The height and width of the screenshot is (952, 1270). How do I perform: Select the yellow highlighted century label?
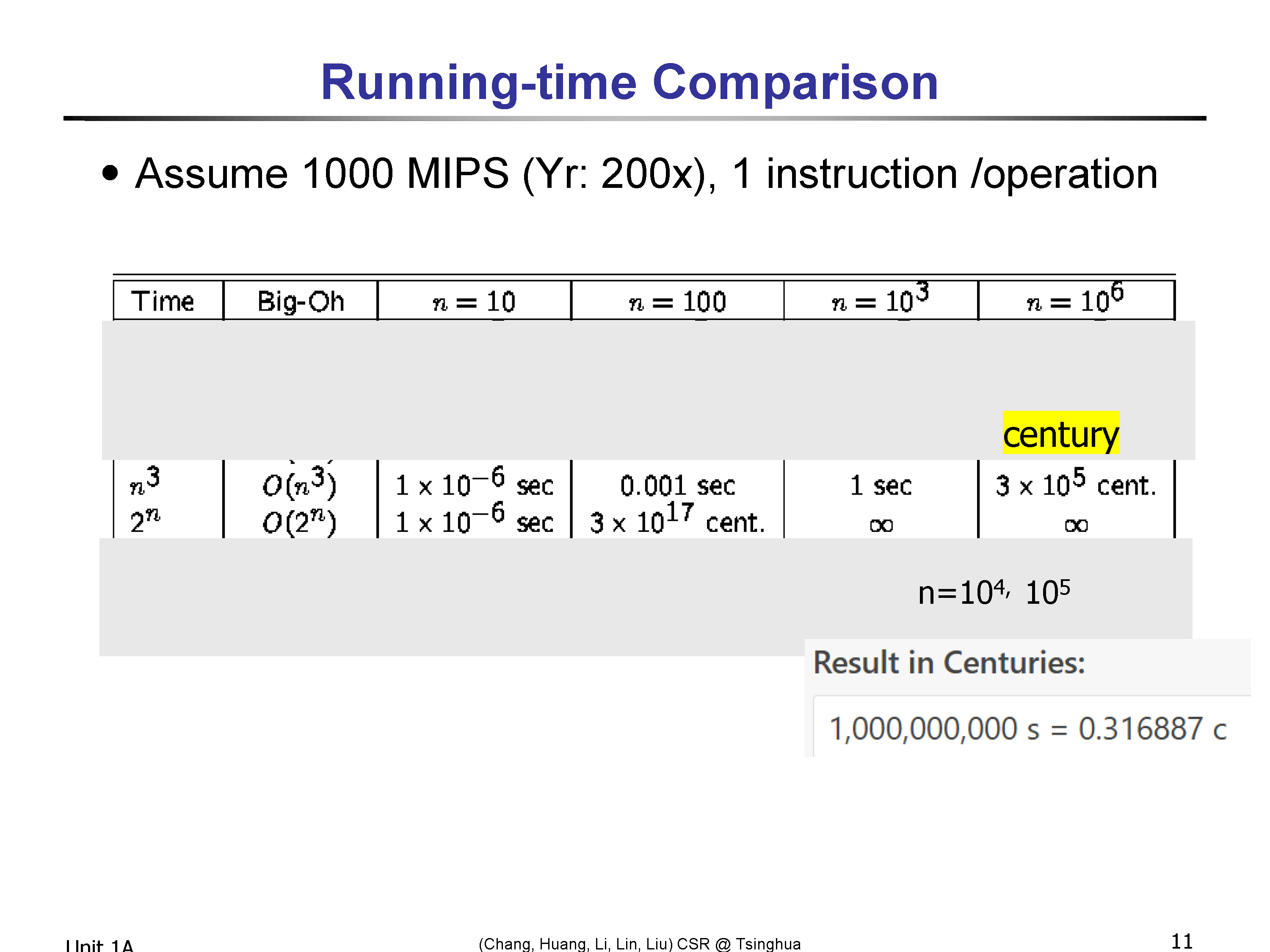tap(1061, 433)
